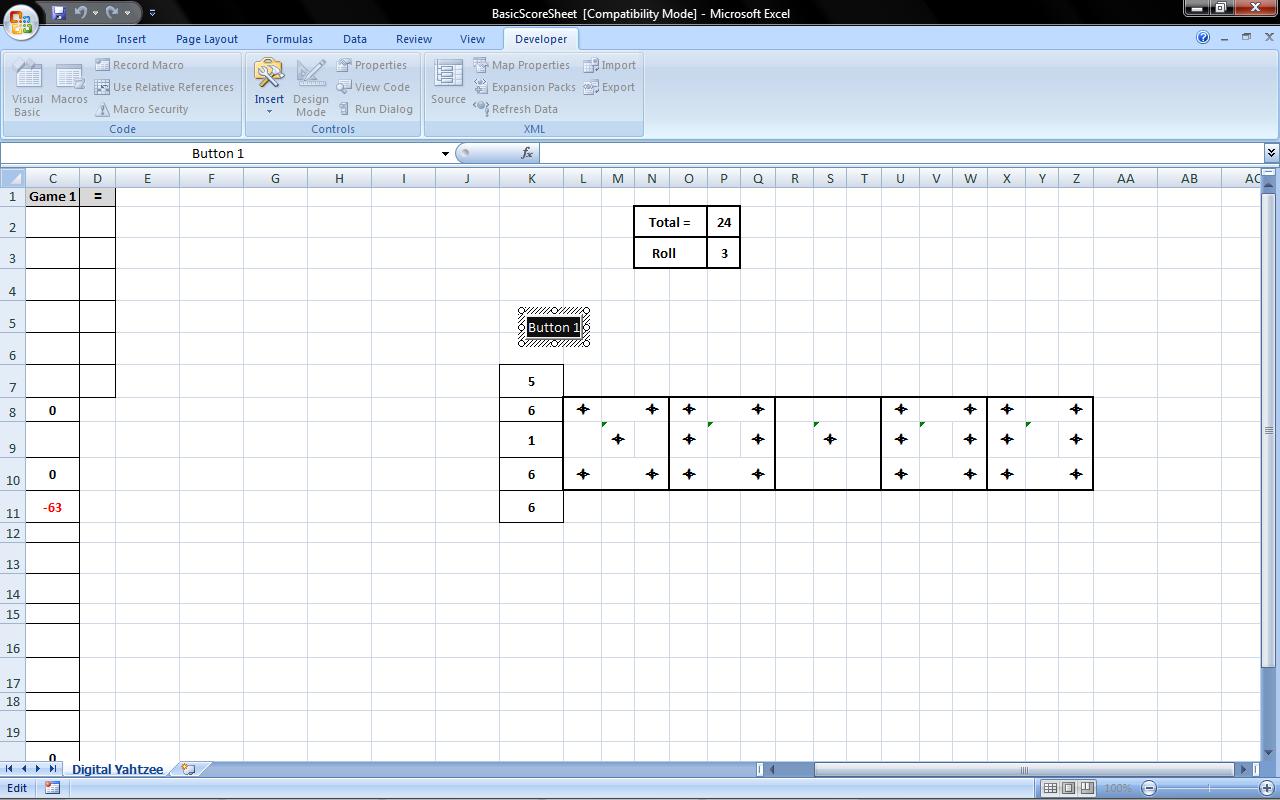The width and height of the screenshot is (1280, 800).
Task: Click the XML Export button
Action: coord(609,87)
